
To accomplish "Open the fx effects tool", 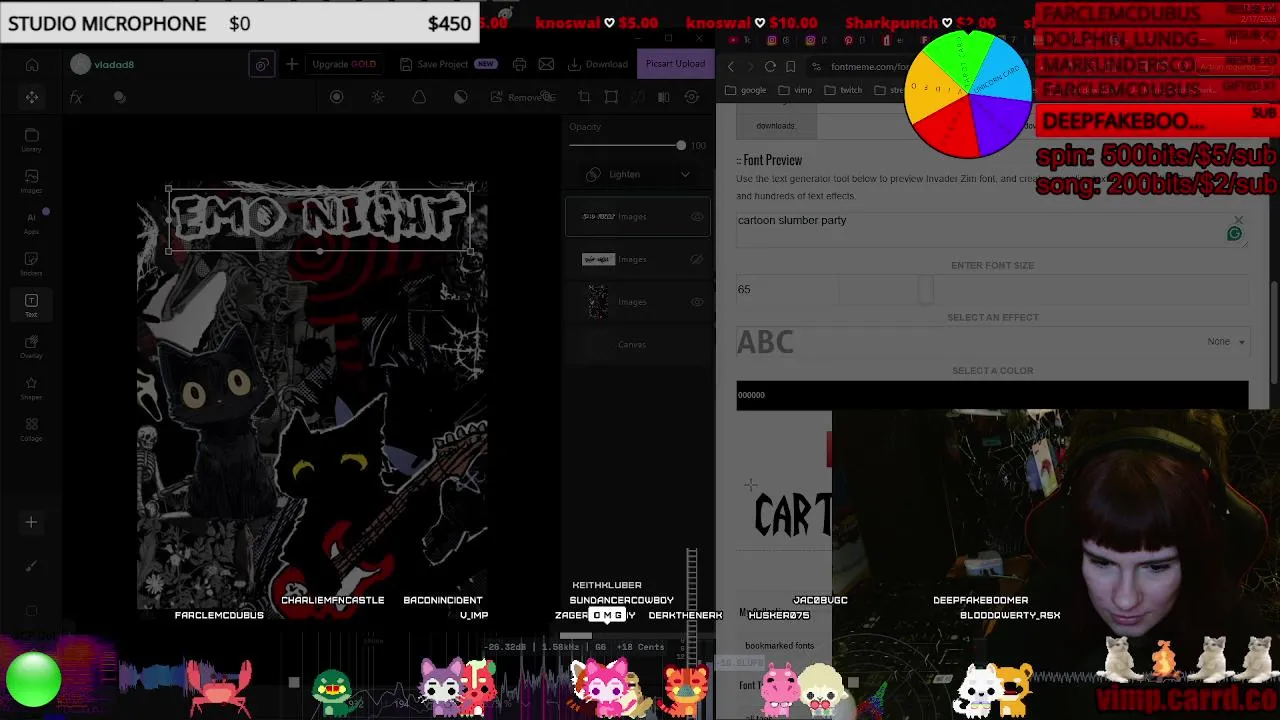I will 76,97.
